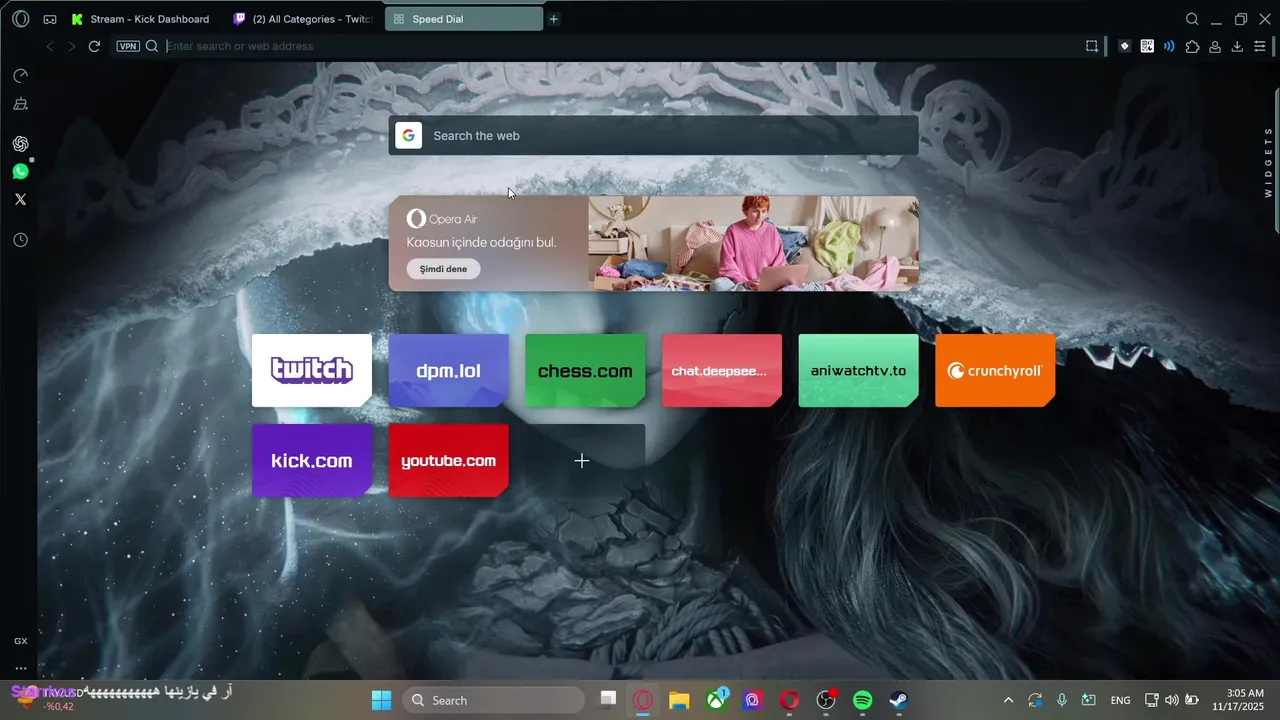This screenshot has width=1280, height=720.
Task: Open the profile account icon
Action: click(x=1215, y=46)
